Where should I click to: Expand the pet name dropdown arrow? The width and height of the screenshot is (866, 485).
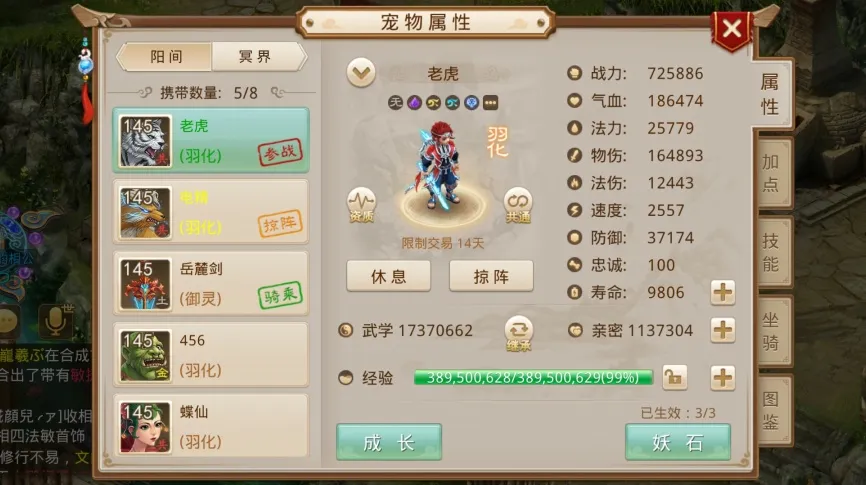click(x=361, y=73)
